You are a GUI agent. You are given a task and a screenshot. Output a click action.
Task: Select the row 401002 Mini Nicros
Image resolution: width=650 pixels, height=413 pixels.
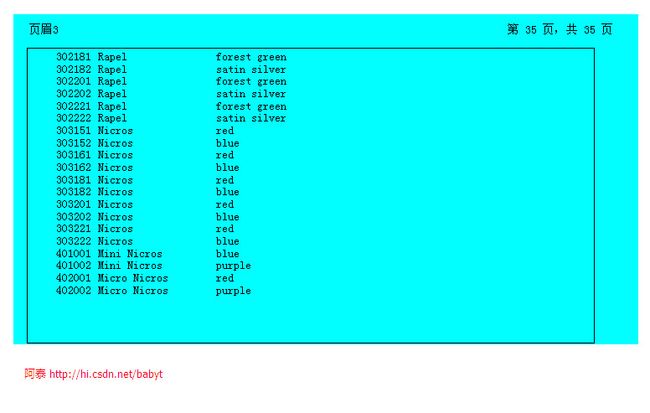153,266
